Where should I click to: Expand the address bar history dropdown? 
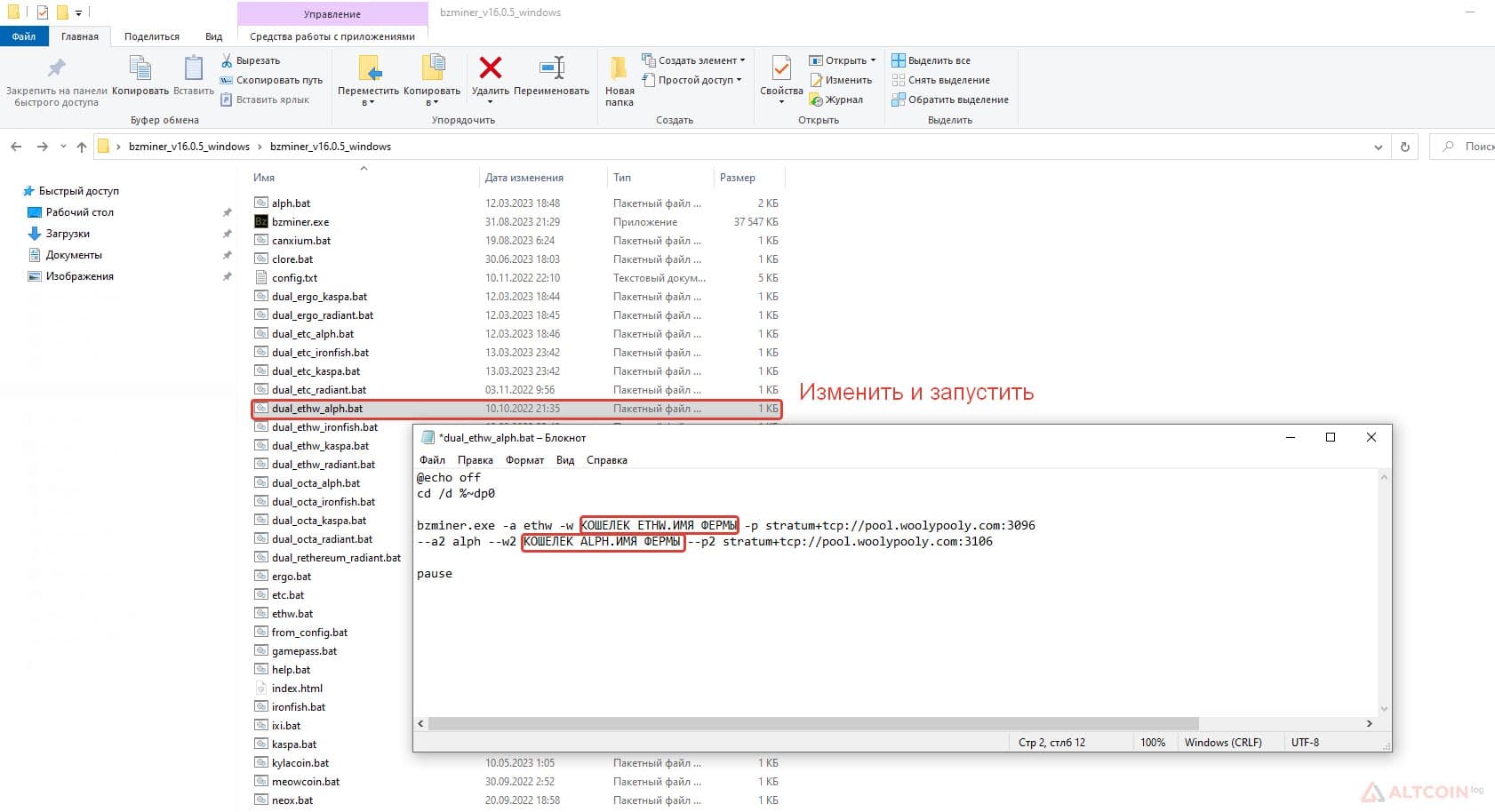1379,147
